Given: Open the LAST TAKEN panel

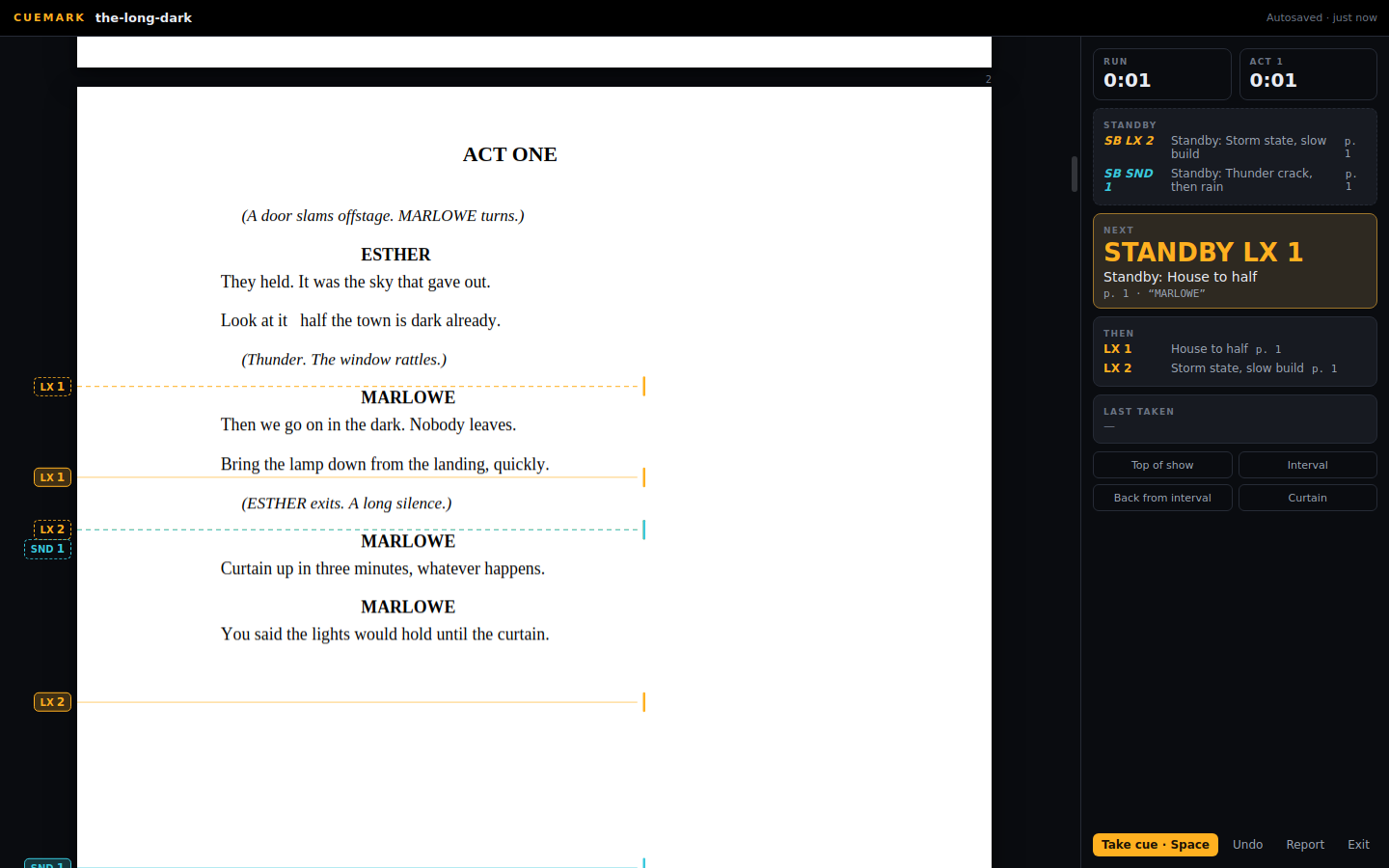Looking at the screenshot, I should pos(1235,419).
